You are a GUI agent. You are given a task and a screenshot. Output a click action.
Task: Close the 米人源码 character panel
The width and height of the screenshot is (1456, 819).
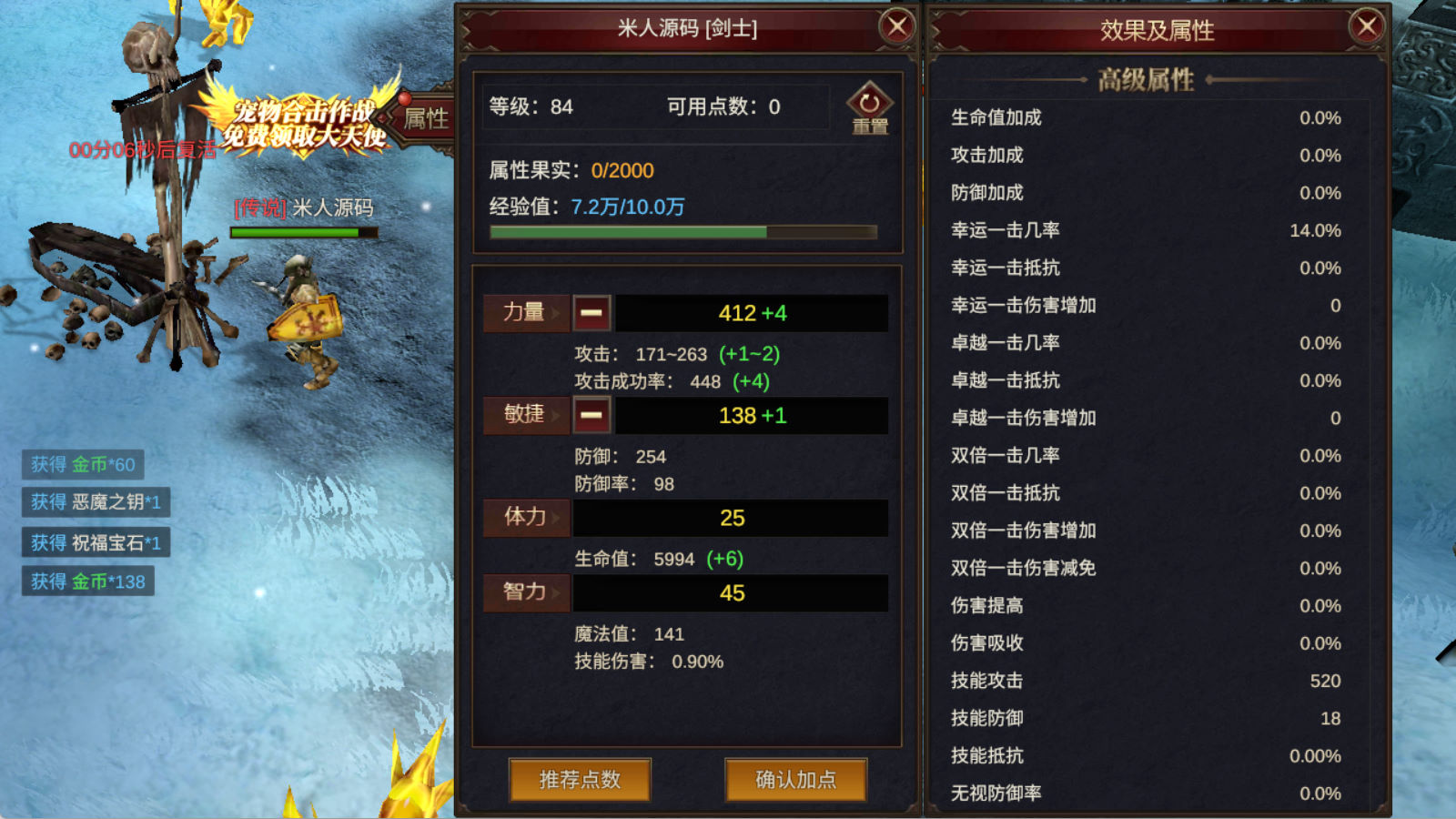897,26
